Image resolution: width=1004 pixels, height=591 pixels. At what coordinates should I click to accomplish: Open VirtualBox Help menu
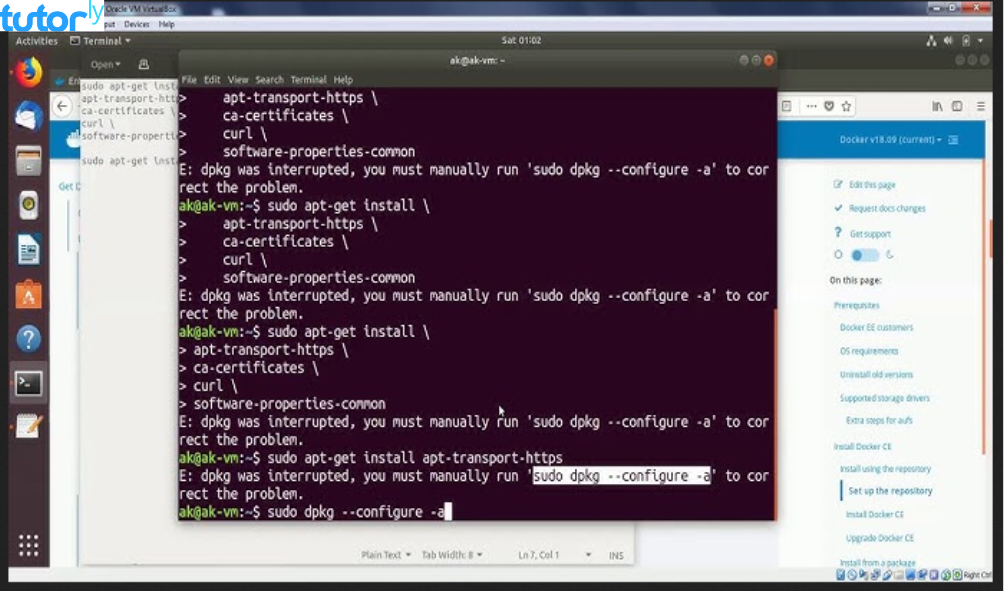pyautogui.click(x=166, y=24)
